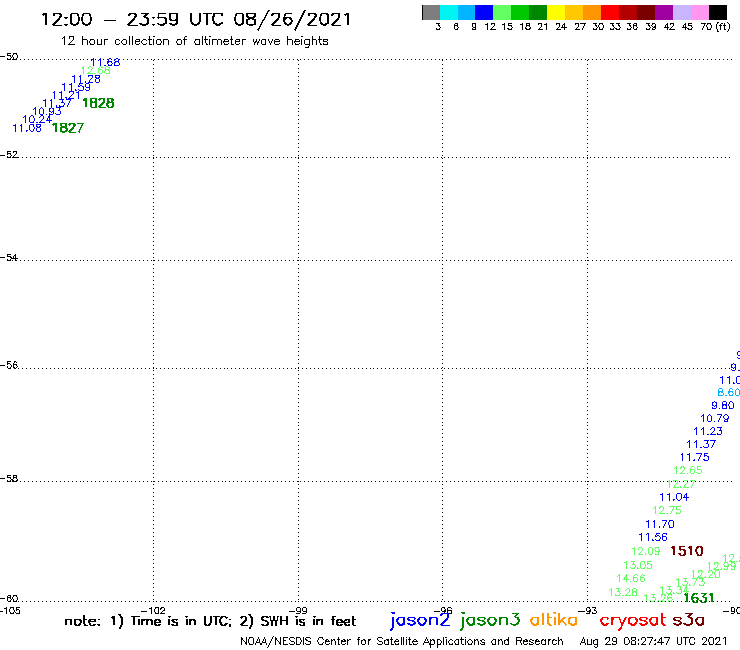Click the jason2 satellite label
The width and height of the screenshot is (740, 650).
coord(420,620)
